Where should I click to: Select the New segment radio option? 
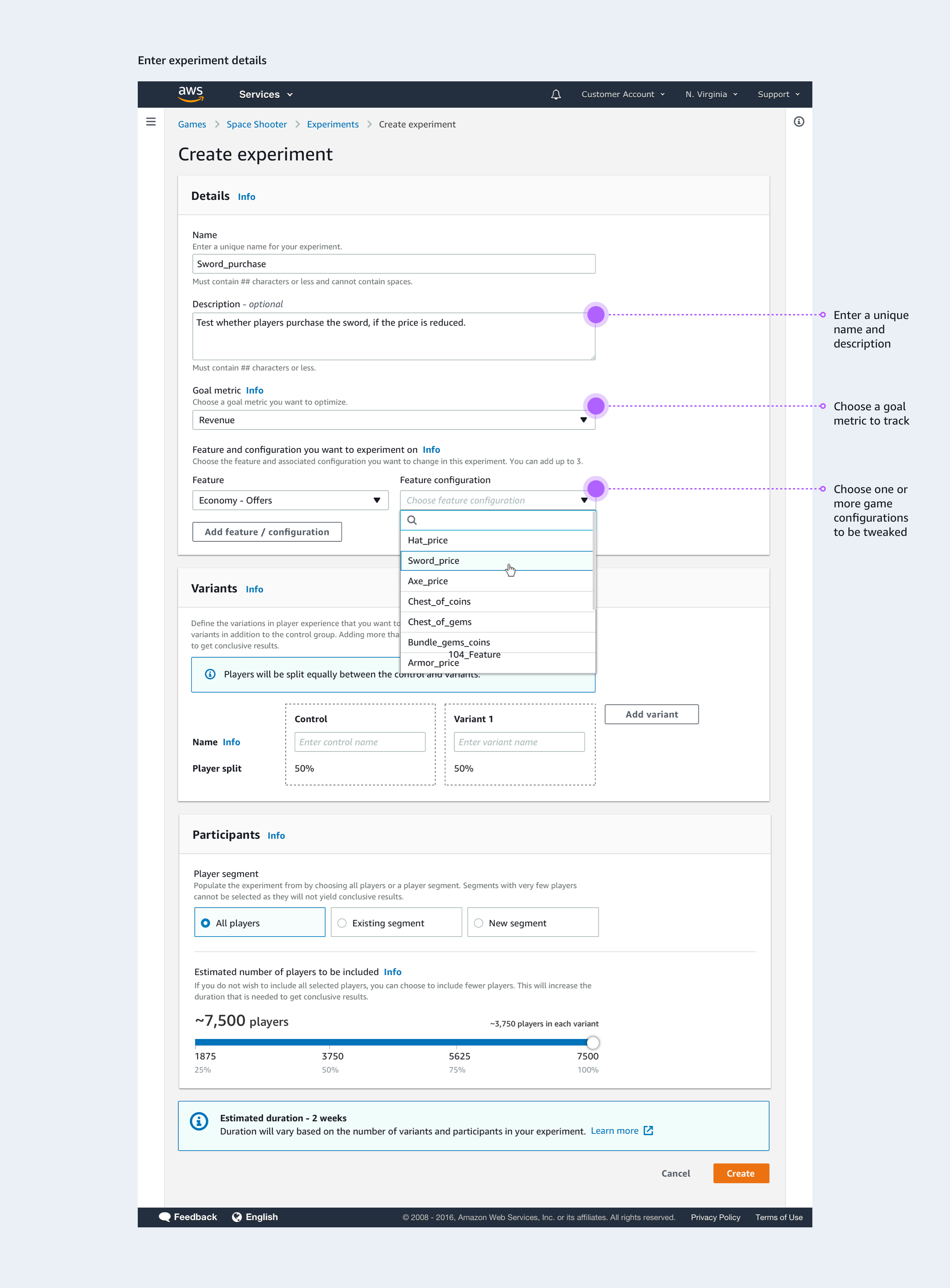coord(533,922)
